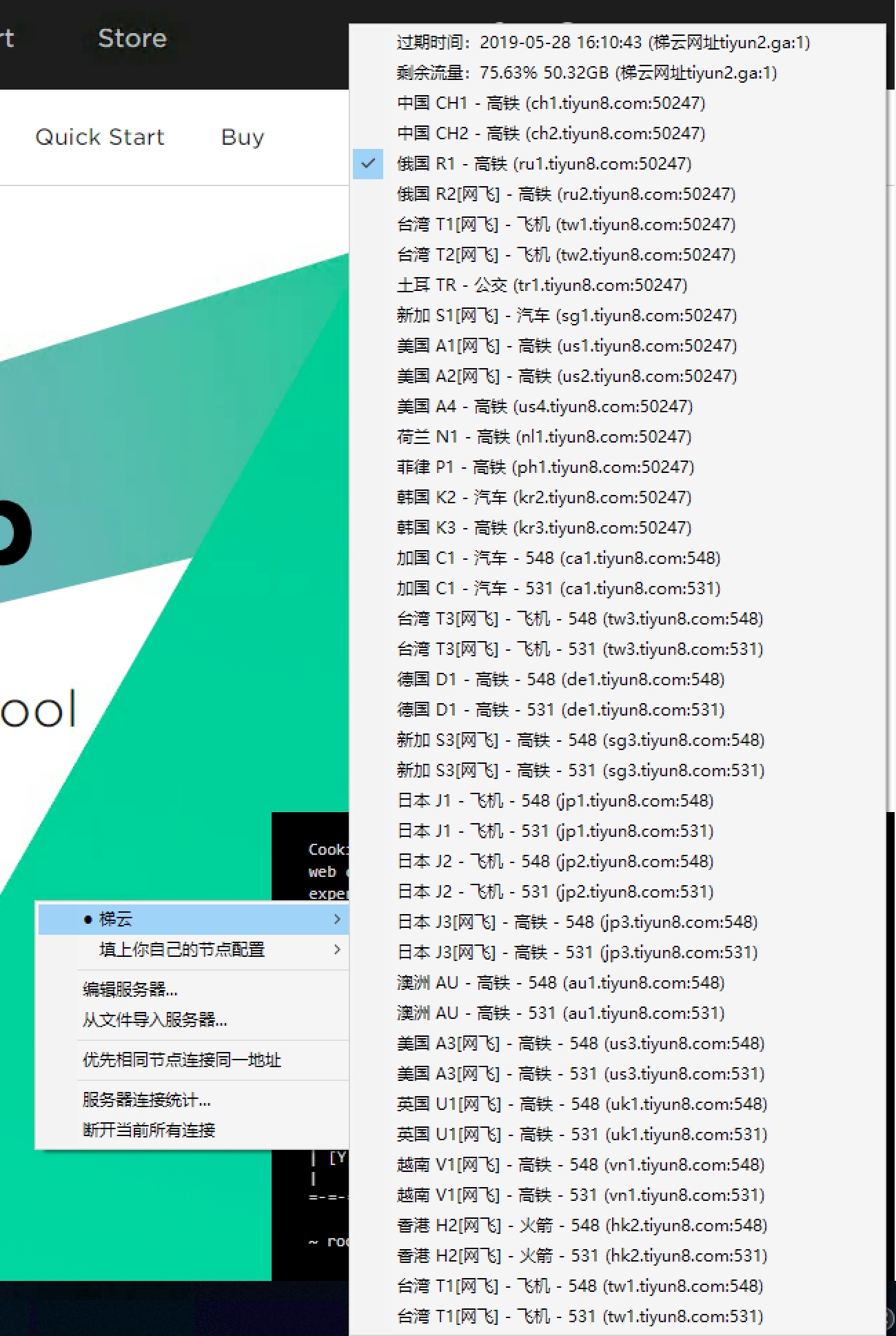Click the 过期时间 expiry info entry

click(603, 43)
